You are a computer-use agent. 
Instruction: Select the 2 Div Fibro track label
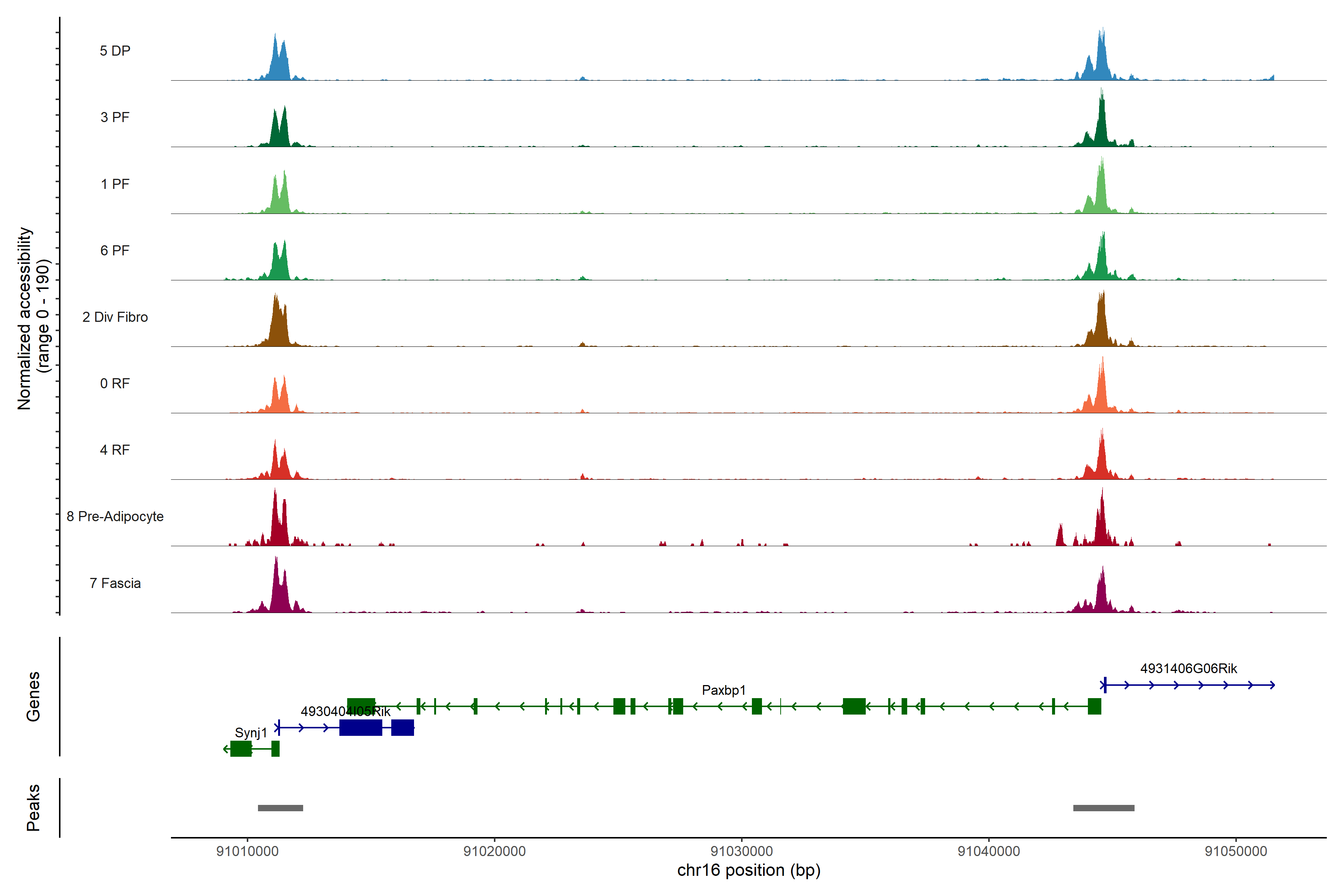coord(115,317)
